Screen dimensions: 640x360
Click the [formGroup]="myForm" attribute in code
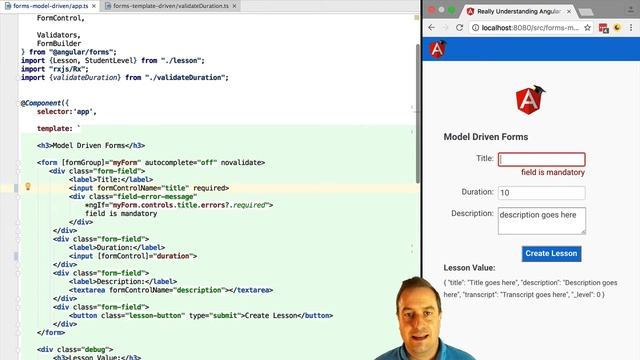101,162
